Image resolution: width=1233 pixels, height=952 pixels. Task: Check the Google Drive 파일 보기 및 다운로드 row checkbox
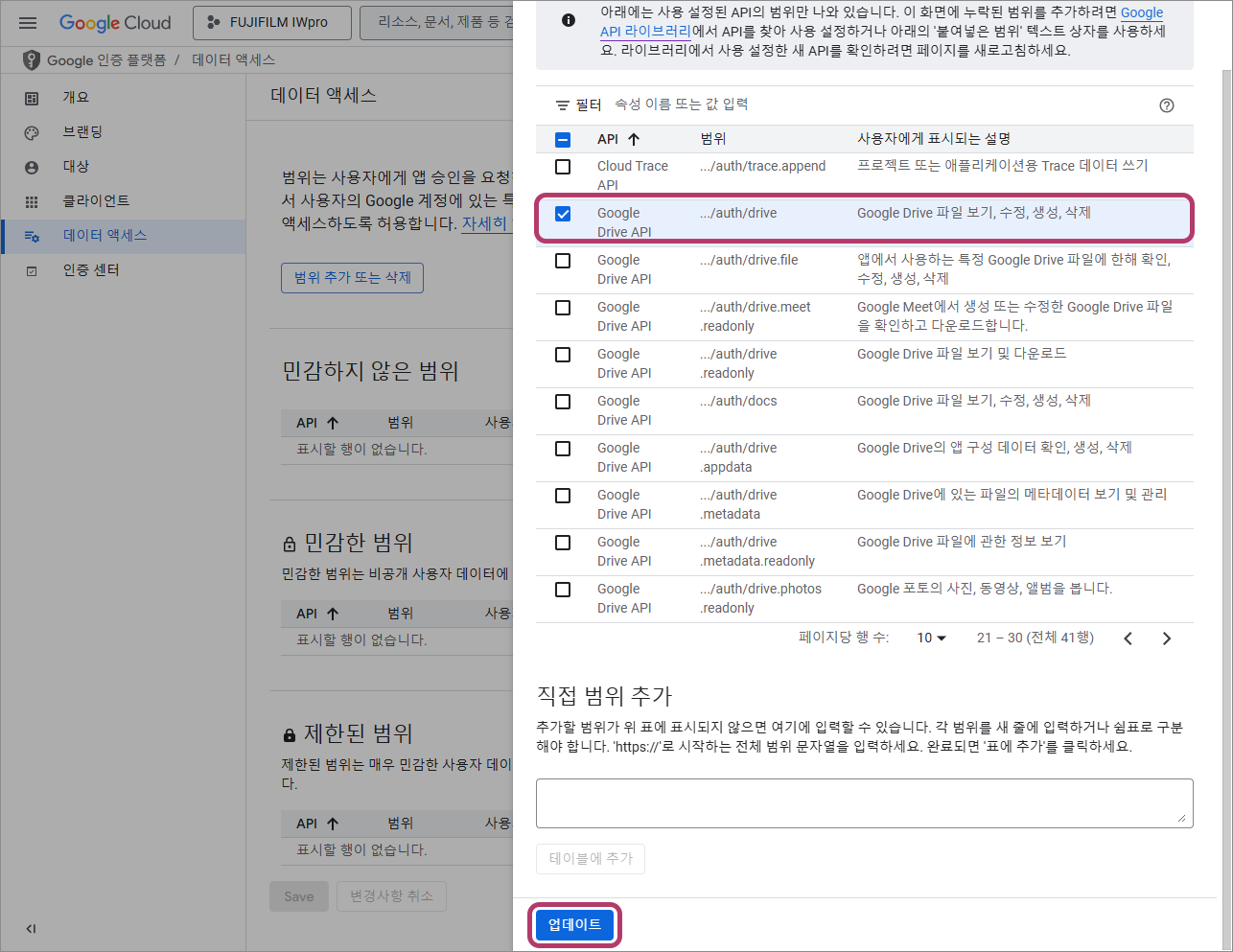[563, 355]
